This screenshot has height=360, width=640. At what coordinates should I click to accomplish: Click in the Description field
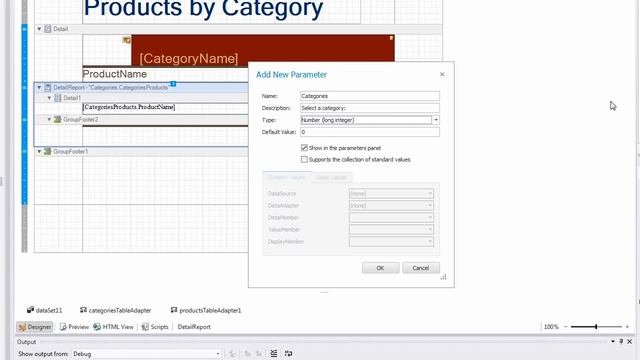tap(370, 108)
